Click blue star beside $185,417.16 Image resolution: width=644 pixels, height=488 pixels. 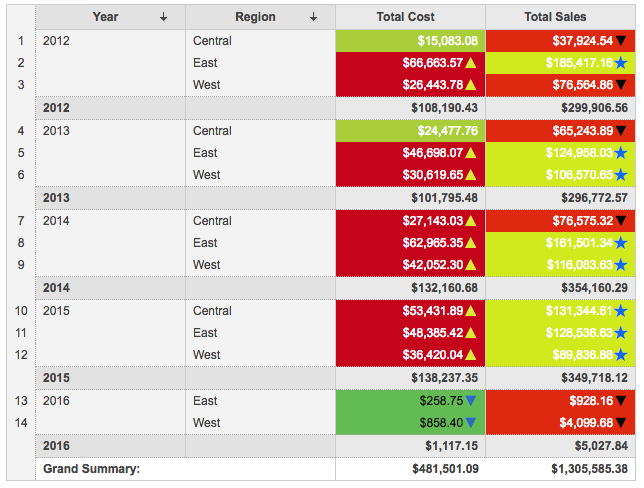621,63
